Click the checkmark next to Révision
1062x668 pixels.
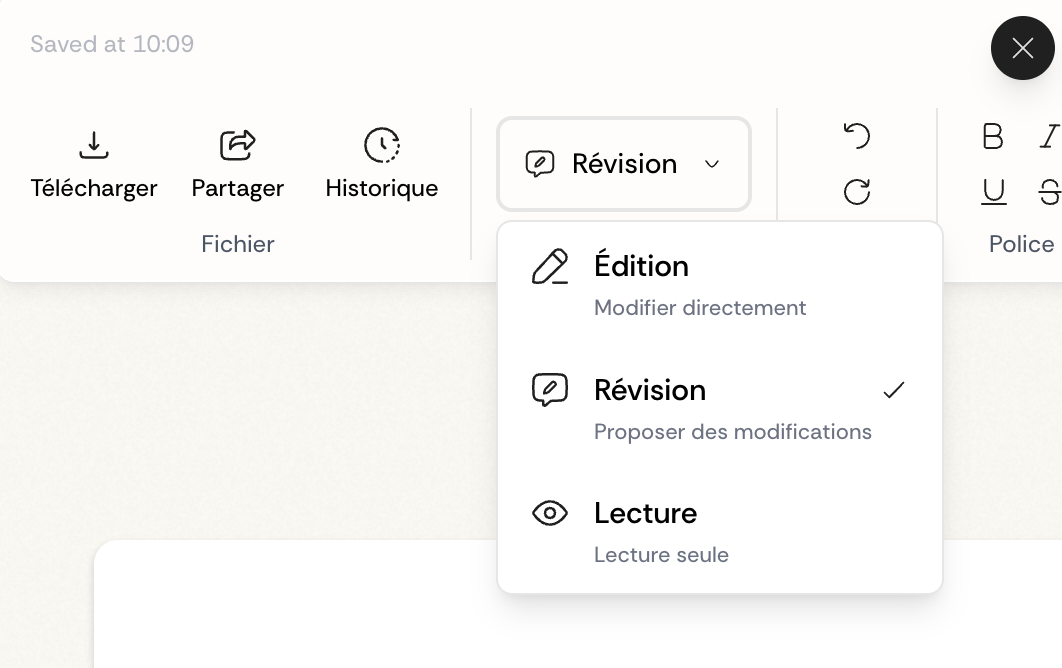pos(894,390)
